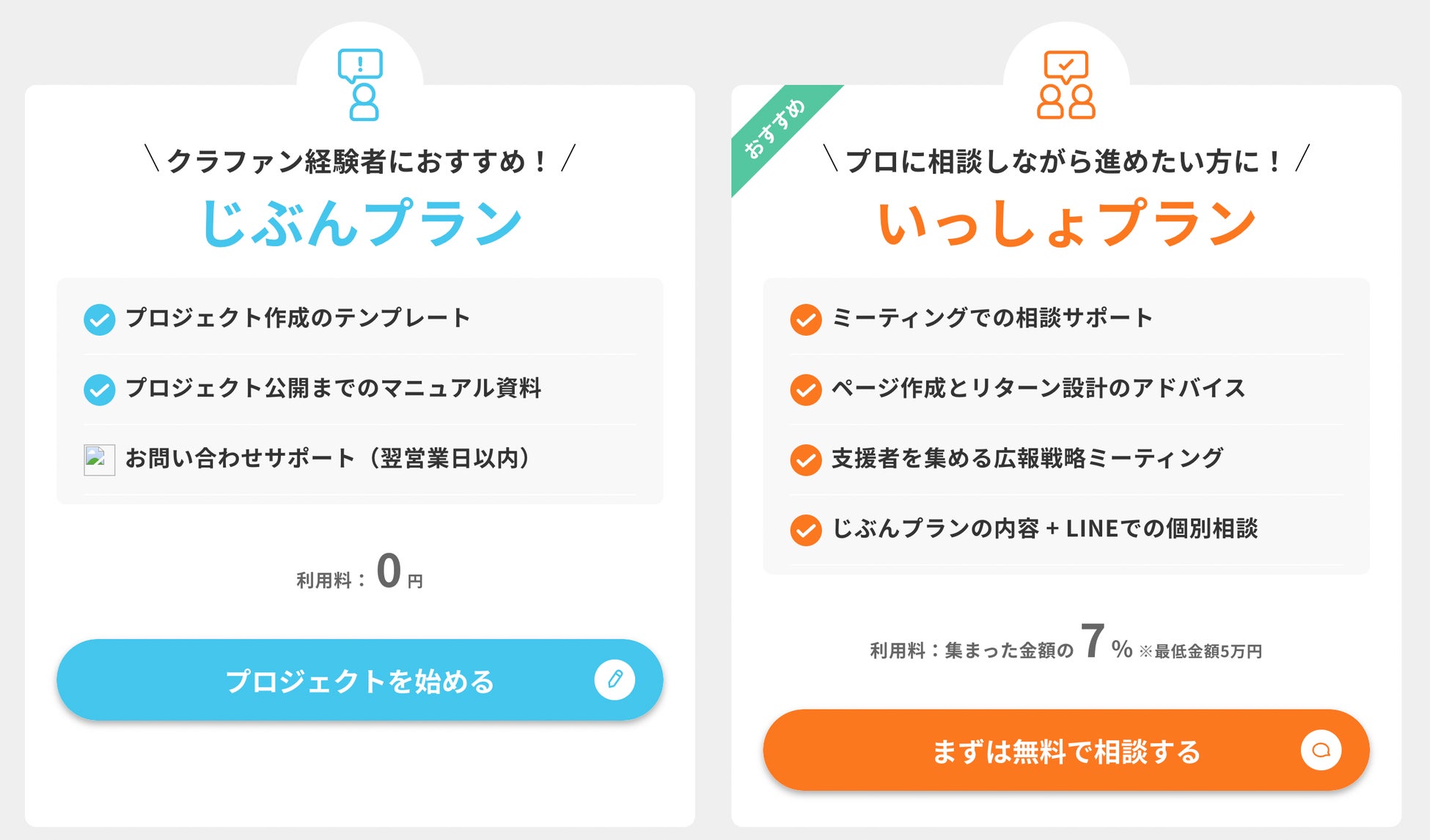Start a project with プロジェクトを始める button
This screenshot has height=840, width=1430.
(x=360, y=679)
